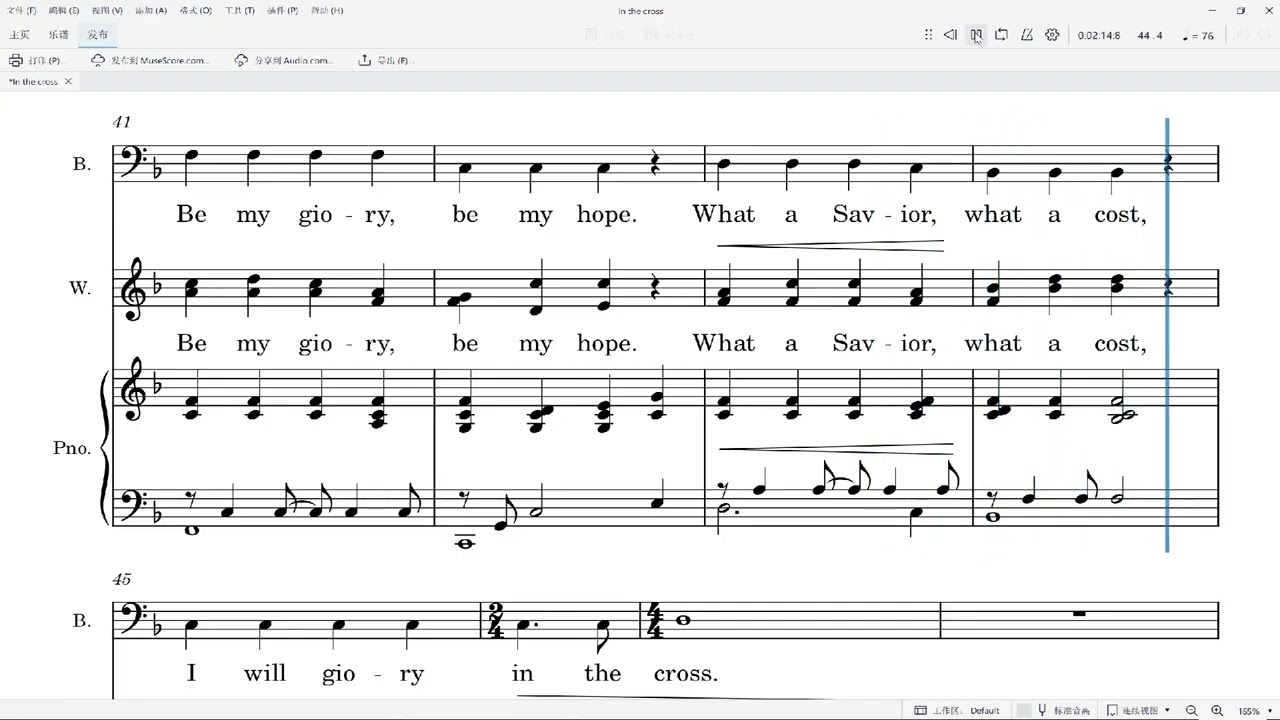The image size is (1280, 720).
Task: Click the tempo quarter note = 76
Action: pyautogui.click(x=1198, y=36)
